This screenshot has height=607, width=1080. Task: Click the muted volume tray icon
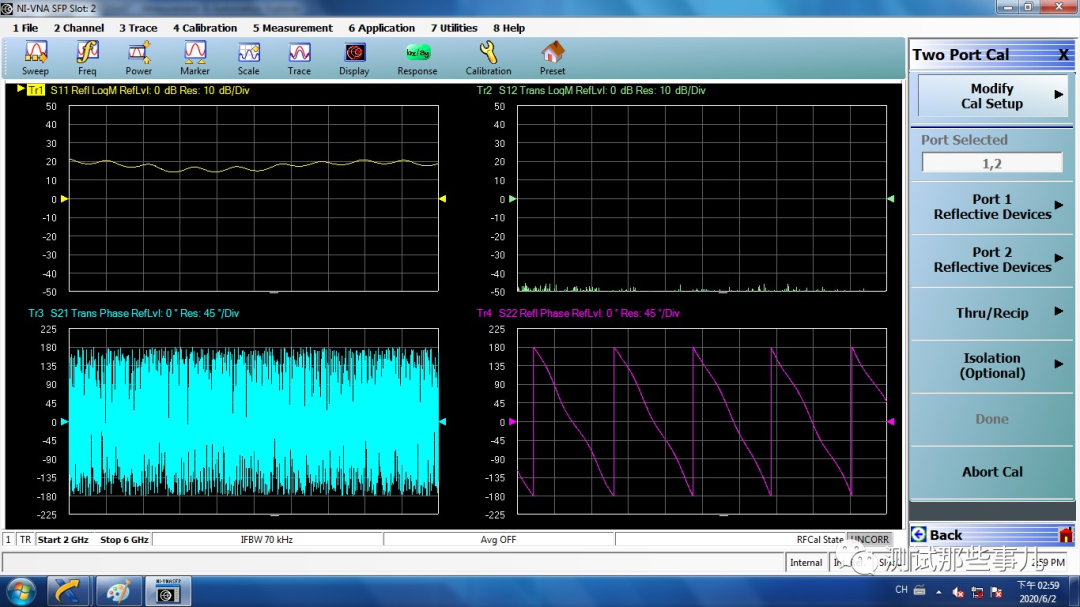[957, 592]
